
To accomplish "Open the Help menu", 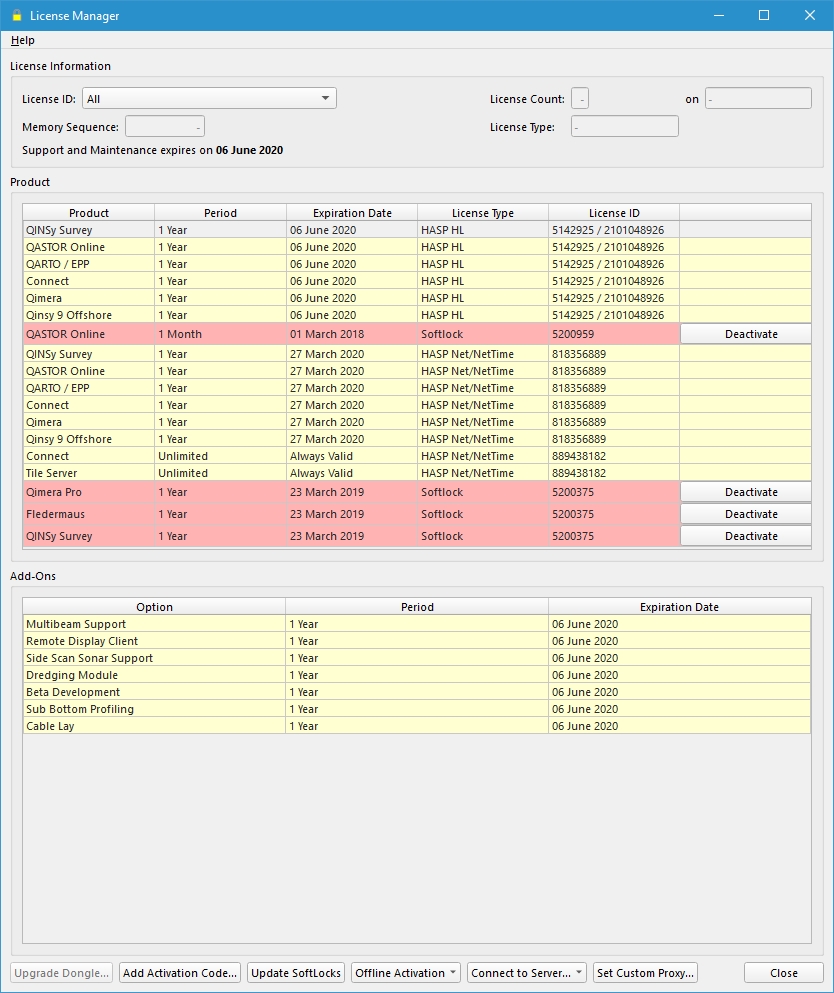I will 22,40.
